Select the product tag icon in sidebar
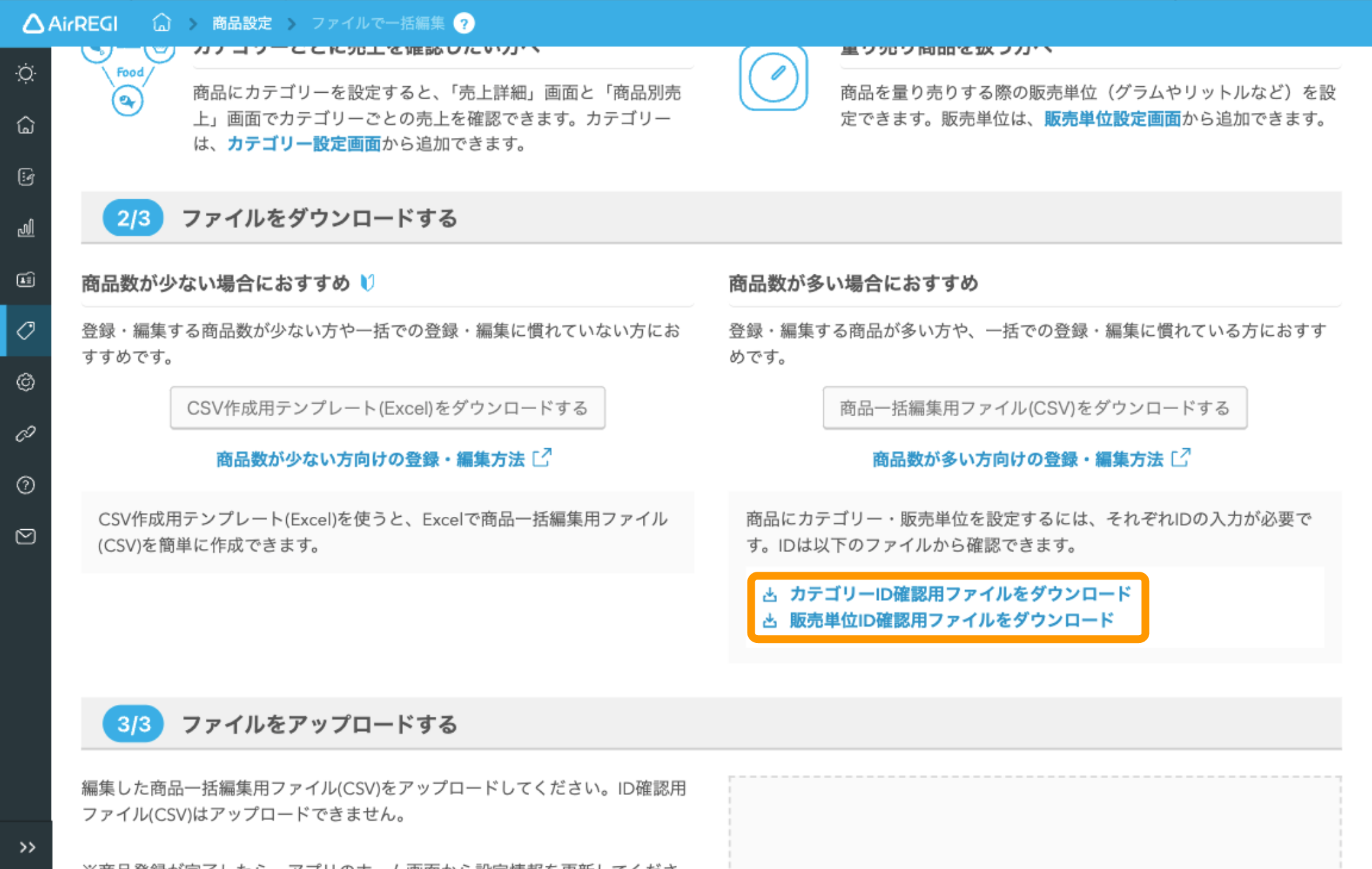Screen dimensions: 1372x869 click(x=25, y=331)
